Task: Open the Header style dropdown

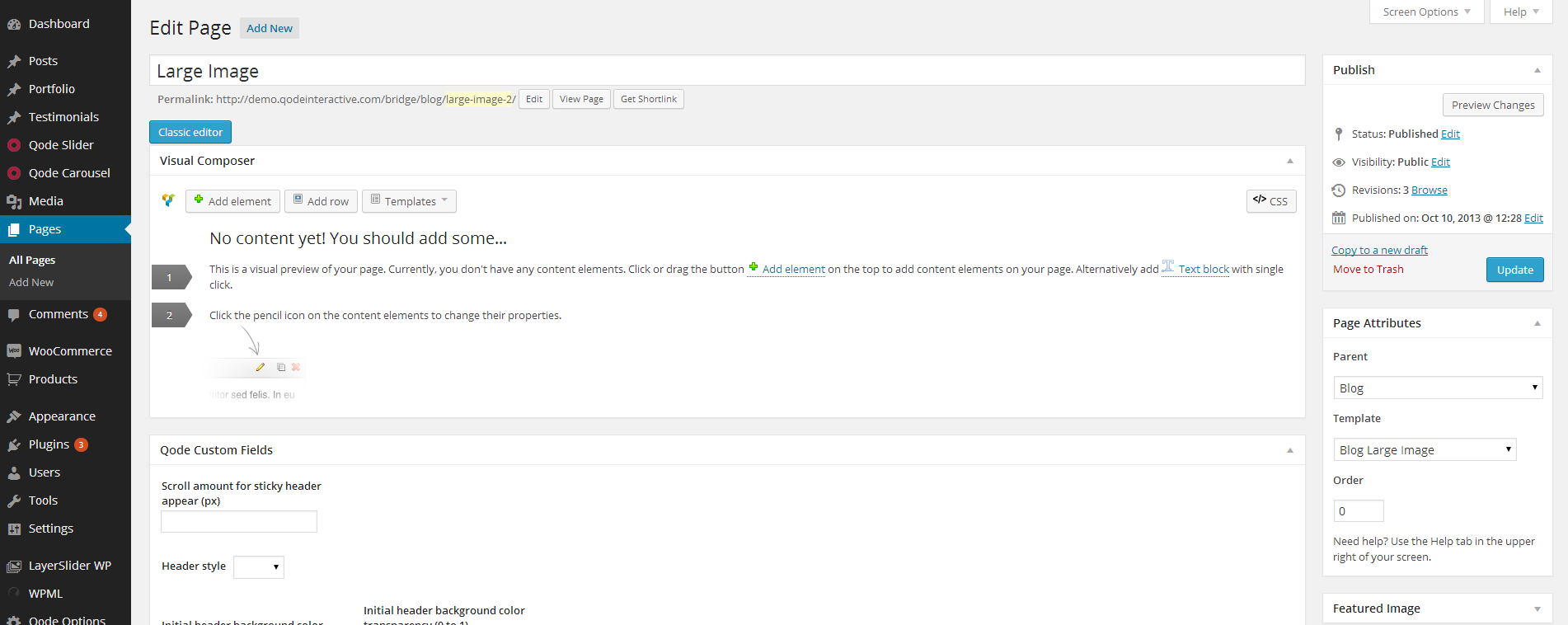Action: [258, 566]
